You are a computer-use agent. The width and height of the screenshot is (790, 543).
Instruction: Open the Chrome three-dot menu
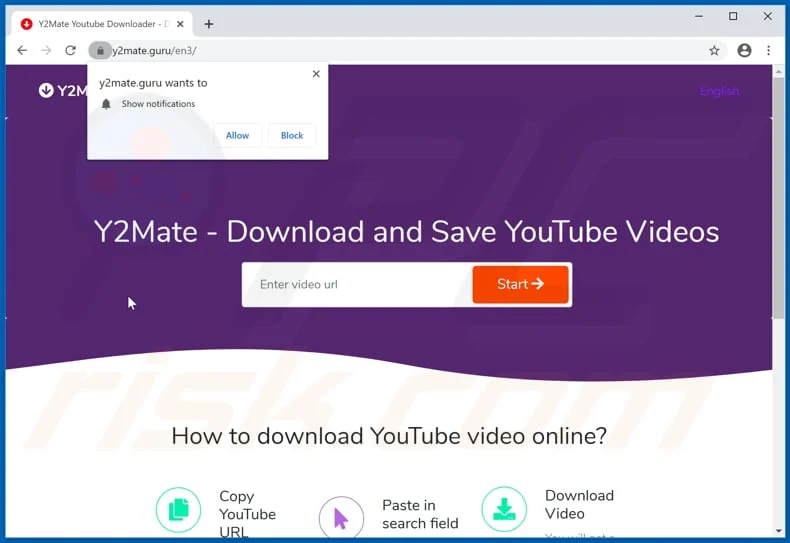click(x=768, y=50)
